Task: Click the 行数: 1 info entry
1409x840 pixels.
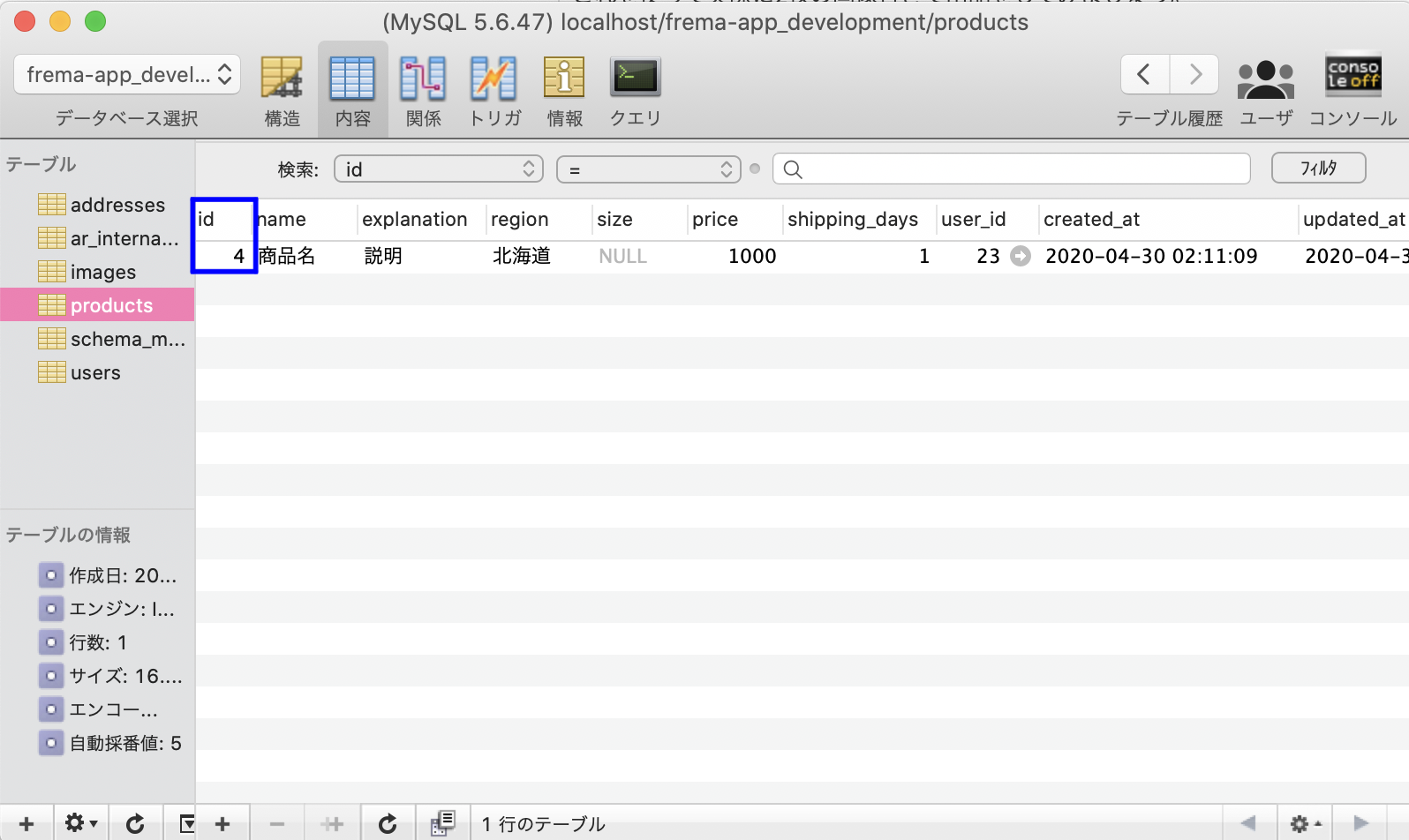Action: click(x=85, y=642)
